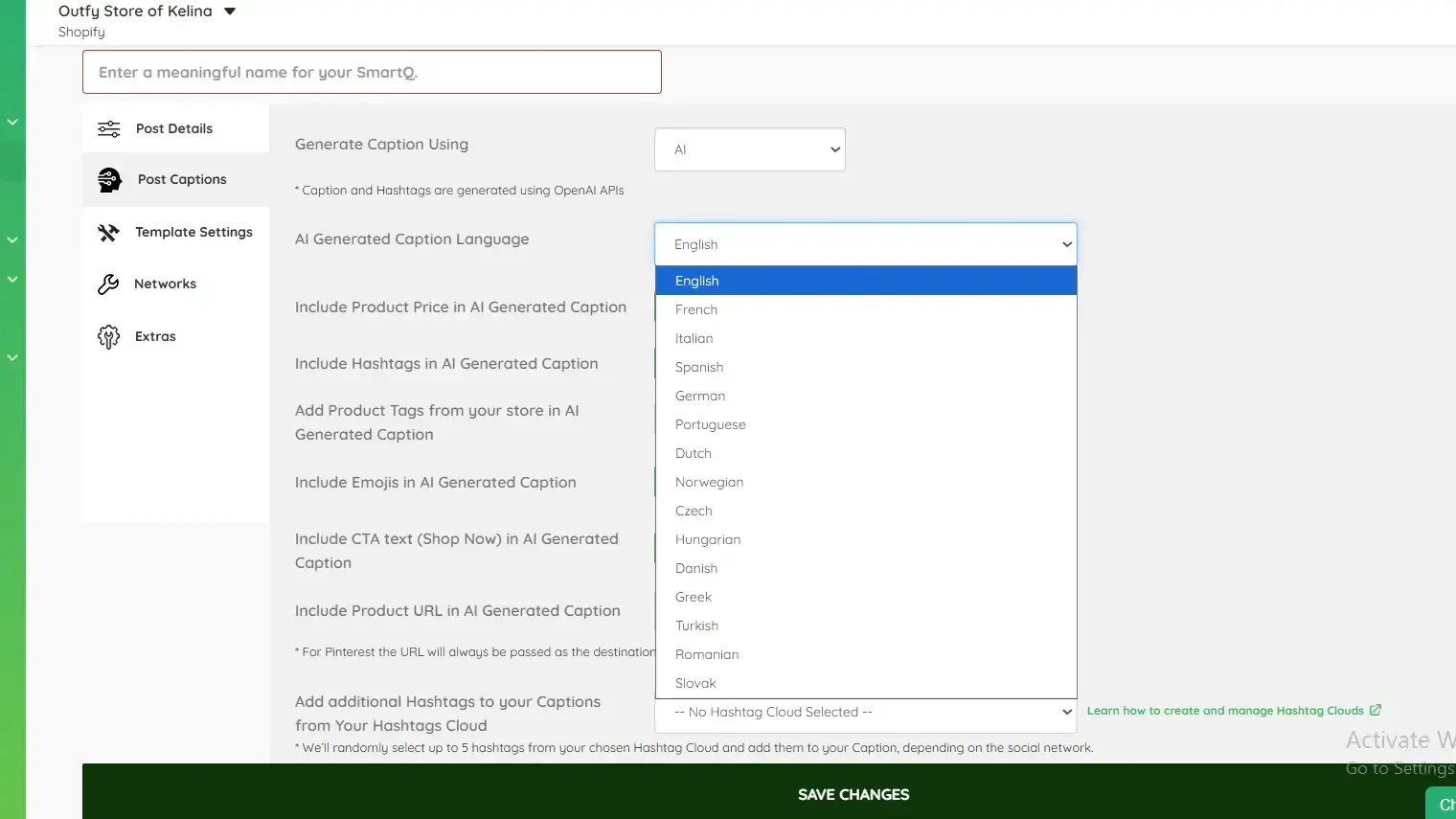This screenshot has width=1456, height=819.
Task: Select Romanian in the language list
Action: pos(866,654)
